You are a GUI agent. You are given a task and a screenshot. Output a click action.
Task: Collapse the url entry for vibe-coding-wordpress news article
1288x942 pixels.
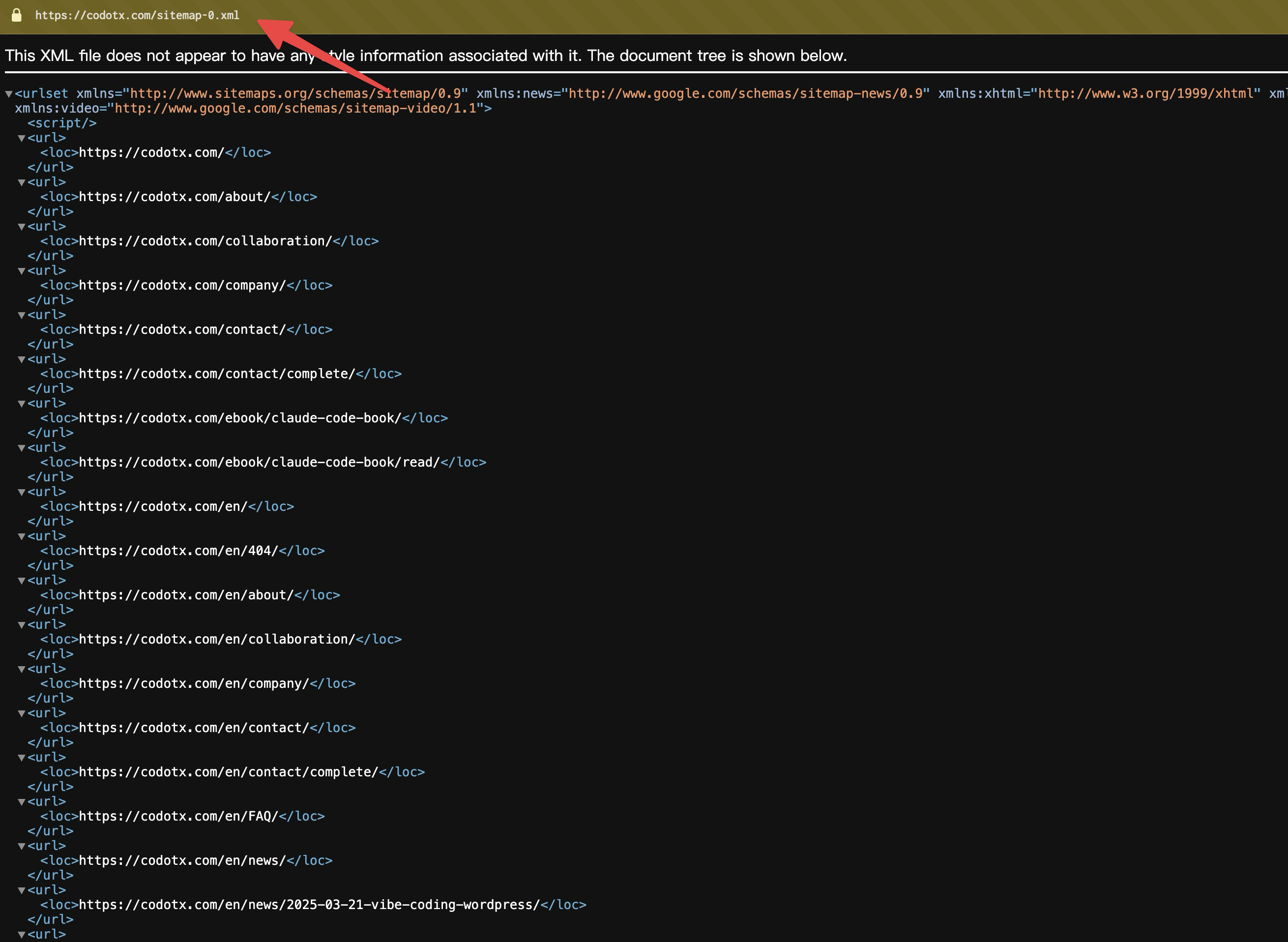[x=22, y=890]
